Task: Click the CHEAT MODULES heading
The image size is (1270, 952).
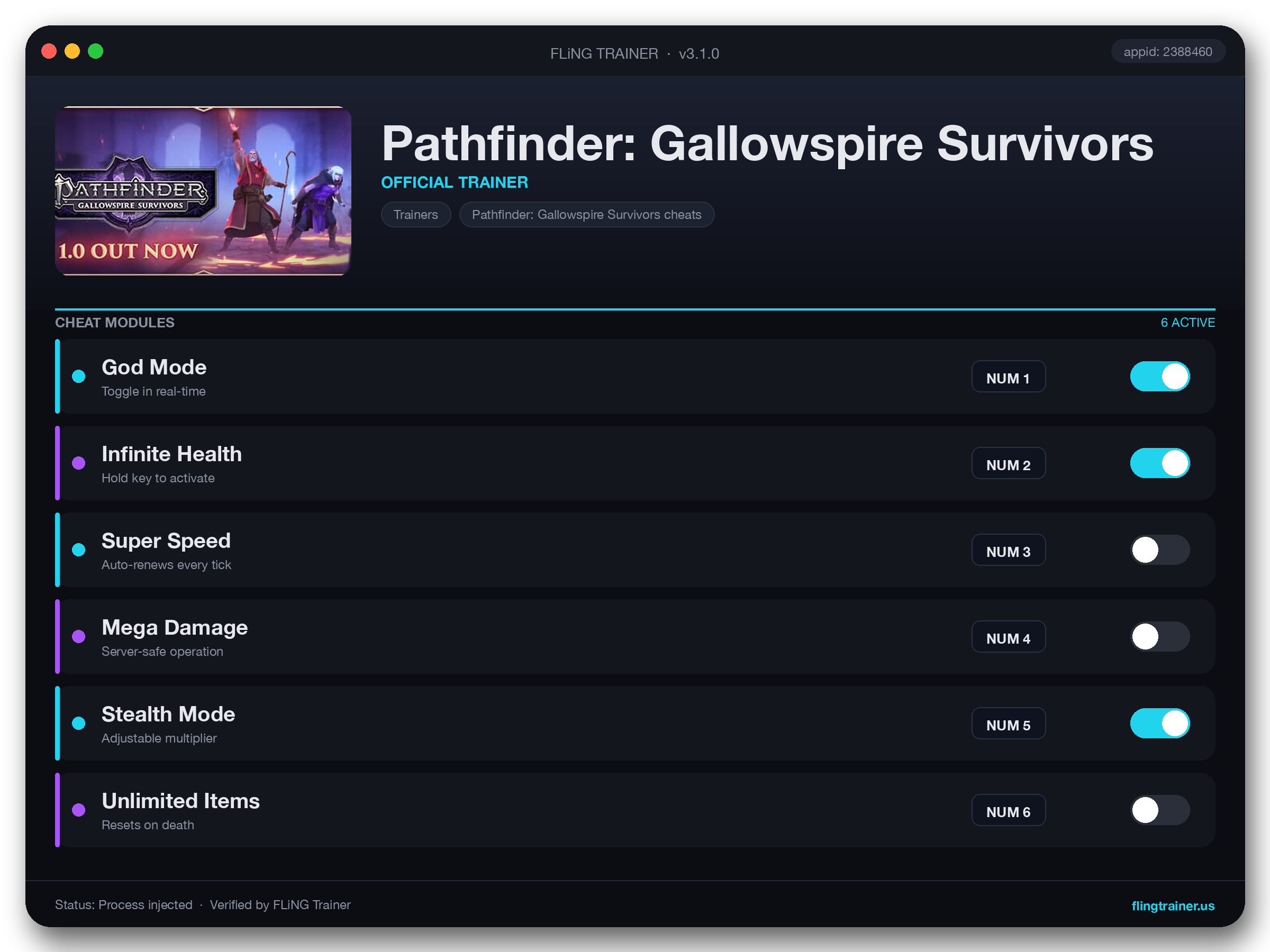Action: pyautogui.click(x=114, y=323)
